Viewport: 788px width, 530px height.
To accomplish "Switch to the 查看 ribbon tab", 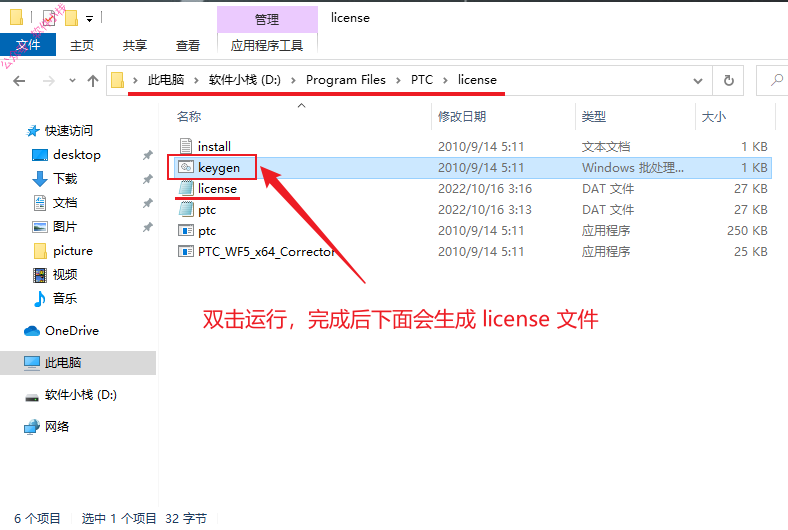I will click(187, 46).
